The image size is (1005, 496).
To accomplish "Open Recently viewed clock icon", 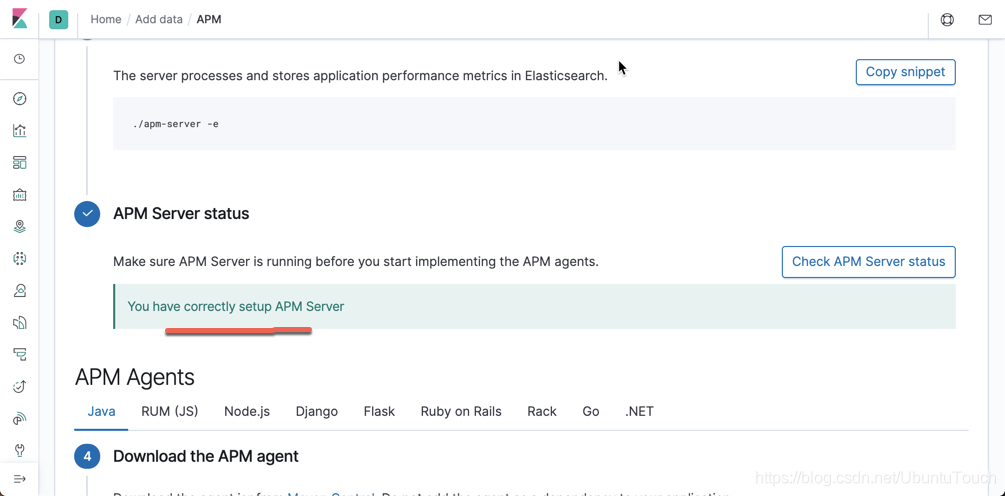I will 20,59.
